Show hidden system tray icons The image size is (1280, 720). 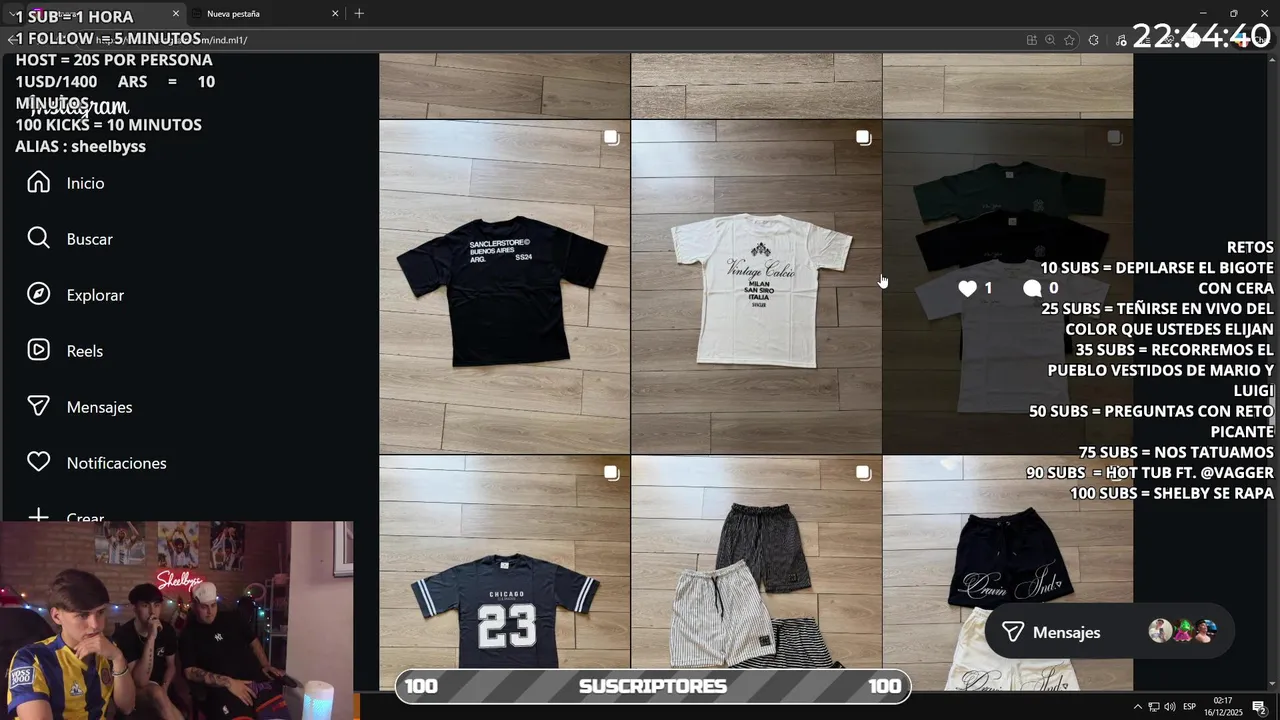1137,707
